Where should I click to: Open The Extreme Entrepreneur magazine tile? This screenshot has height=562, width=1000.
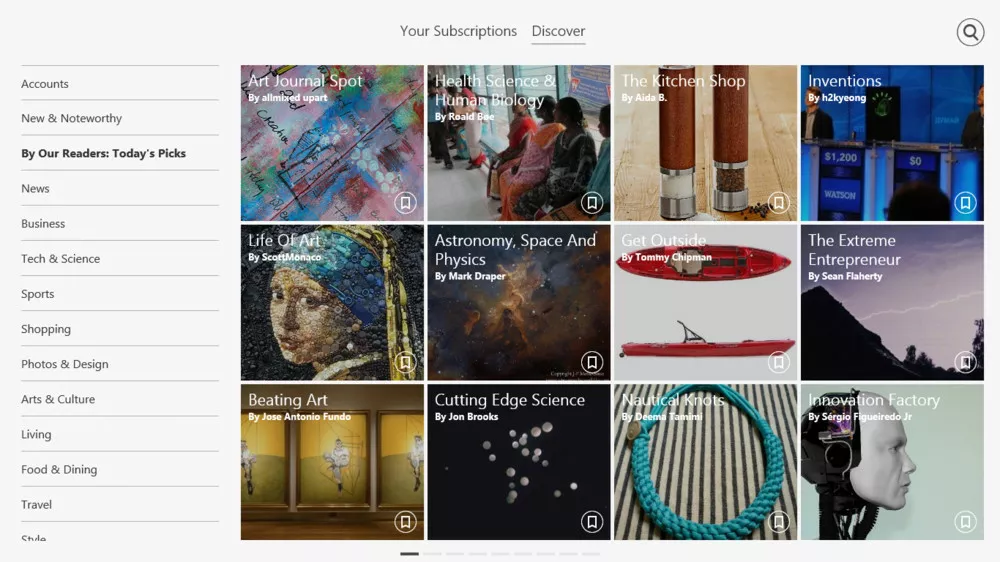(x=892, y=302)
